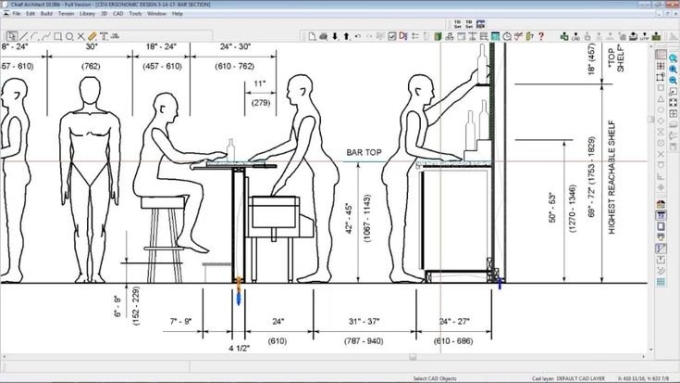Activate the yellow tape measure dimension tool
The width and height of the screenshot is (680, 383).
pyautogui.click(x=92, y=36)
